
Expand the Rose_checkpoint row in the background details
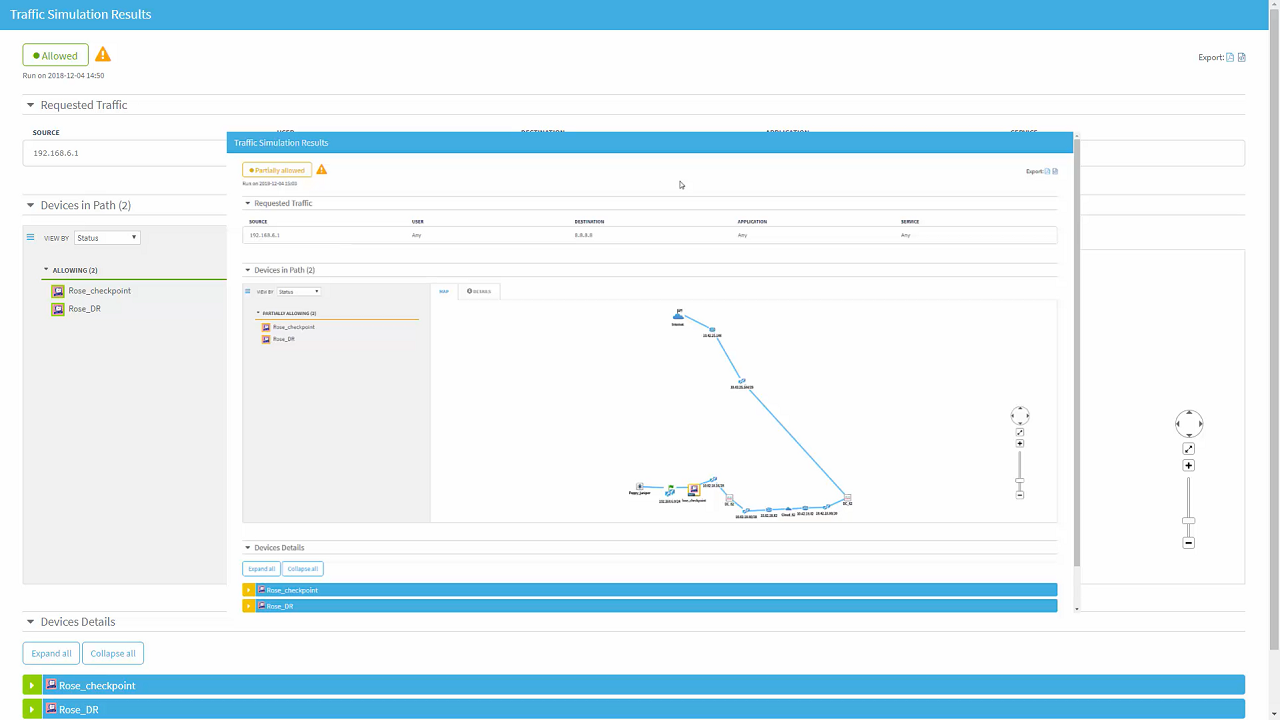tap(32, 685)
